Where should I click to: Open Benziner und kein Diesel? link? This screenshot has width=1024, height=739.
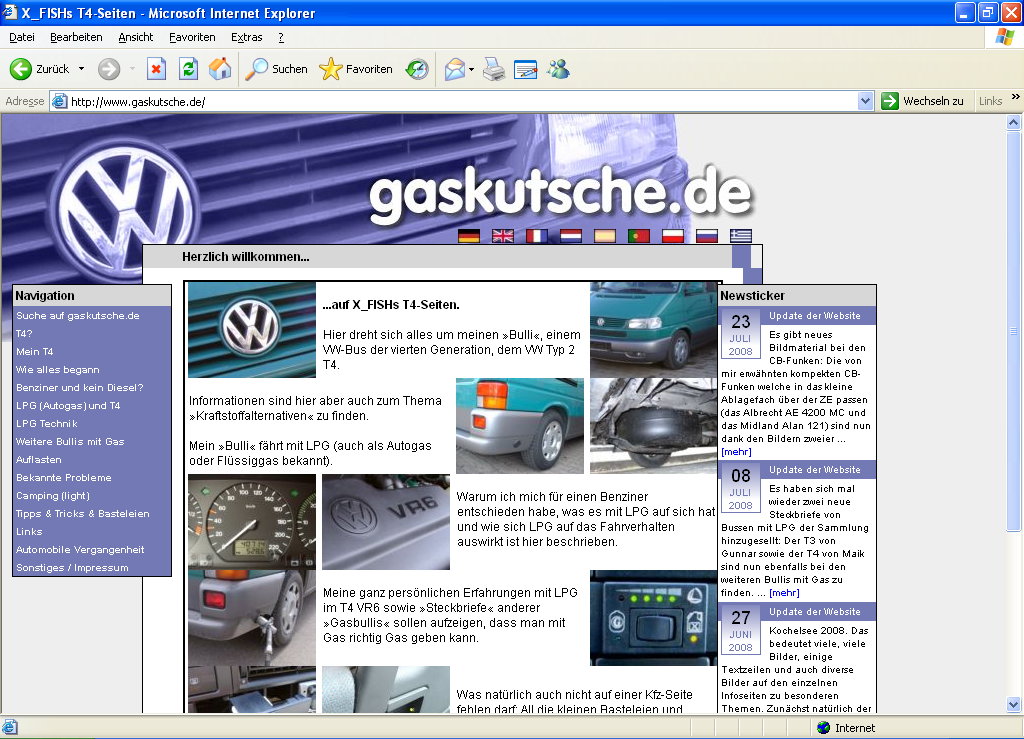coord(80,388)
